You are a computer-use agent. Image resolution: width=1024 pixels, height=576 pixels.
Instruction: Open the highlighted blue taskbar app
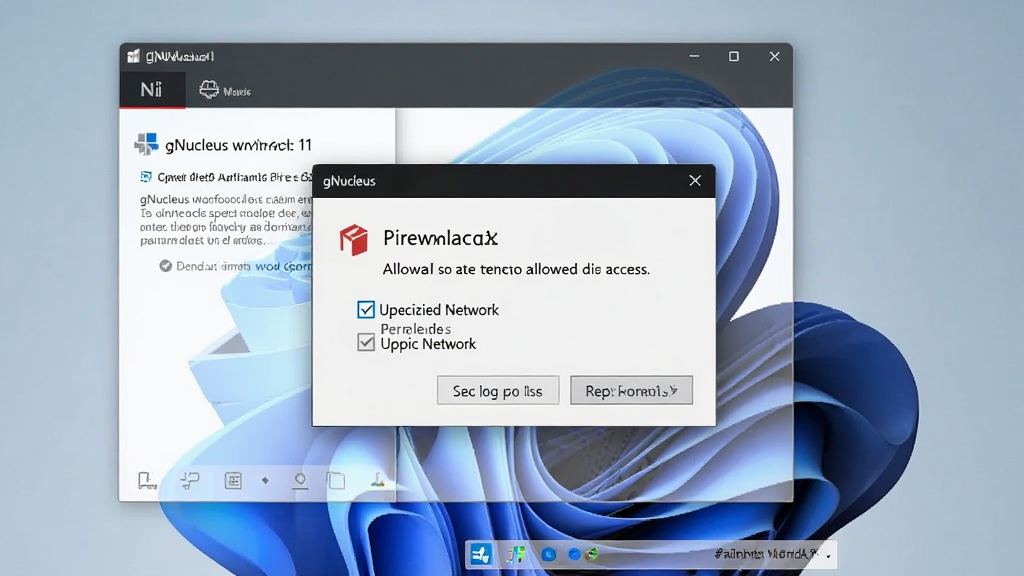[x=481, y=554]
